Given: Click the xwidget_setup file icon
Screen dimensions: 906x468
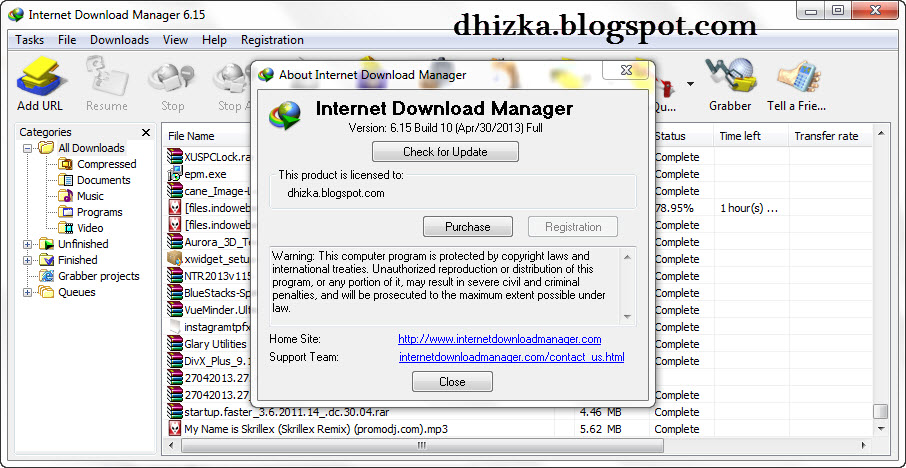Looking at the screenshot, I should (x=174, y=259).
